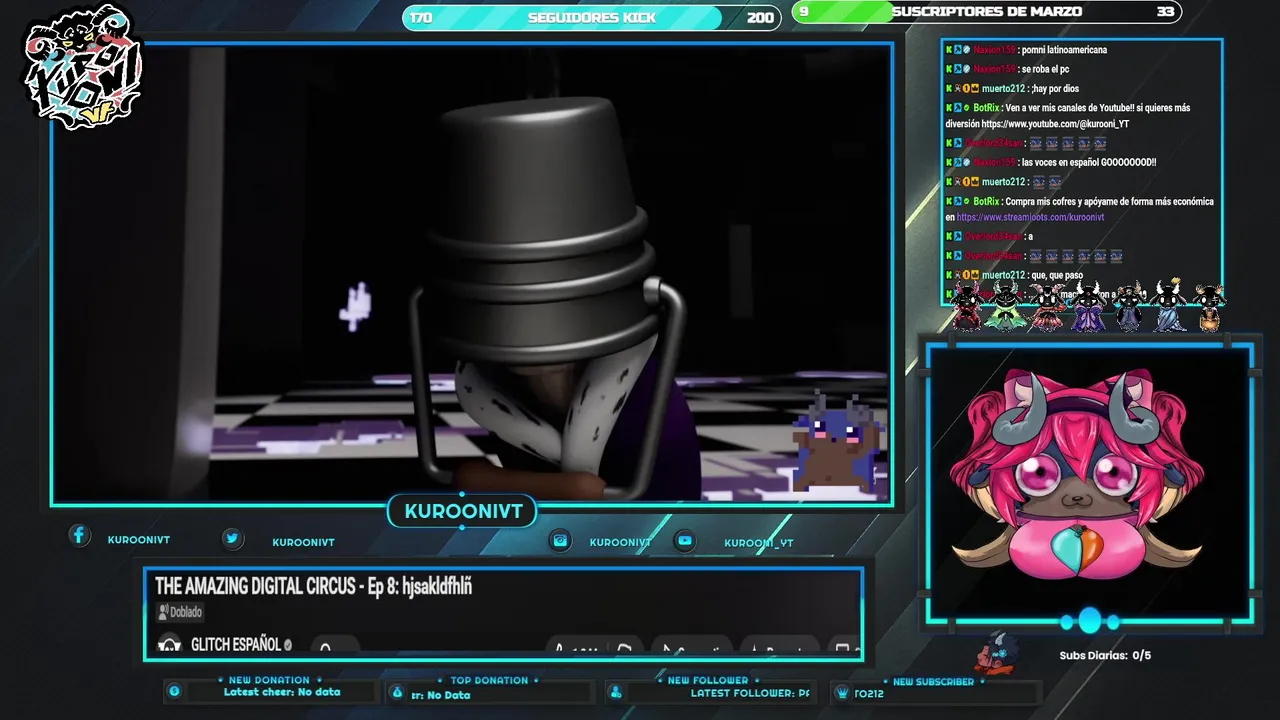Screen dimensions: 1280x720
Task: Click the New Donation coin icon
Action: pos(175,692)
